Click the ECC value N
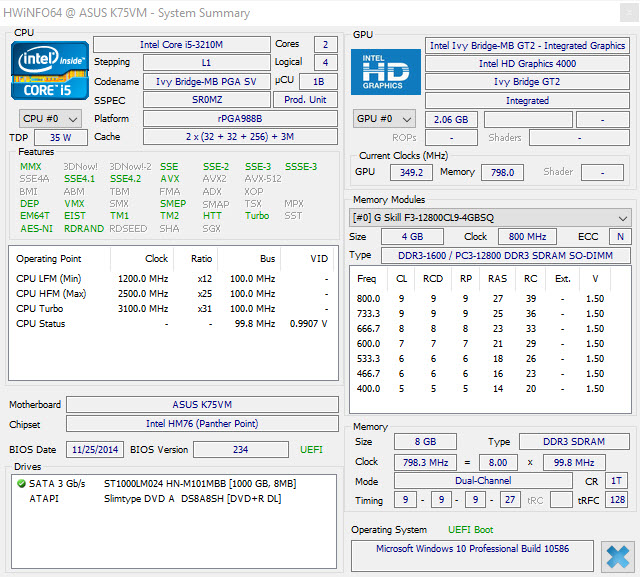 coord(620,237)
